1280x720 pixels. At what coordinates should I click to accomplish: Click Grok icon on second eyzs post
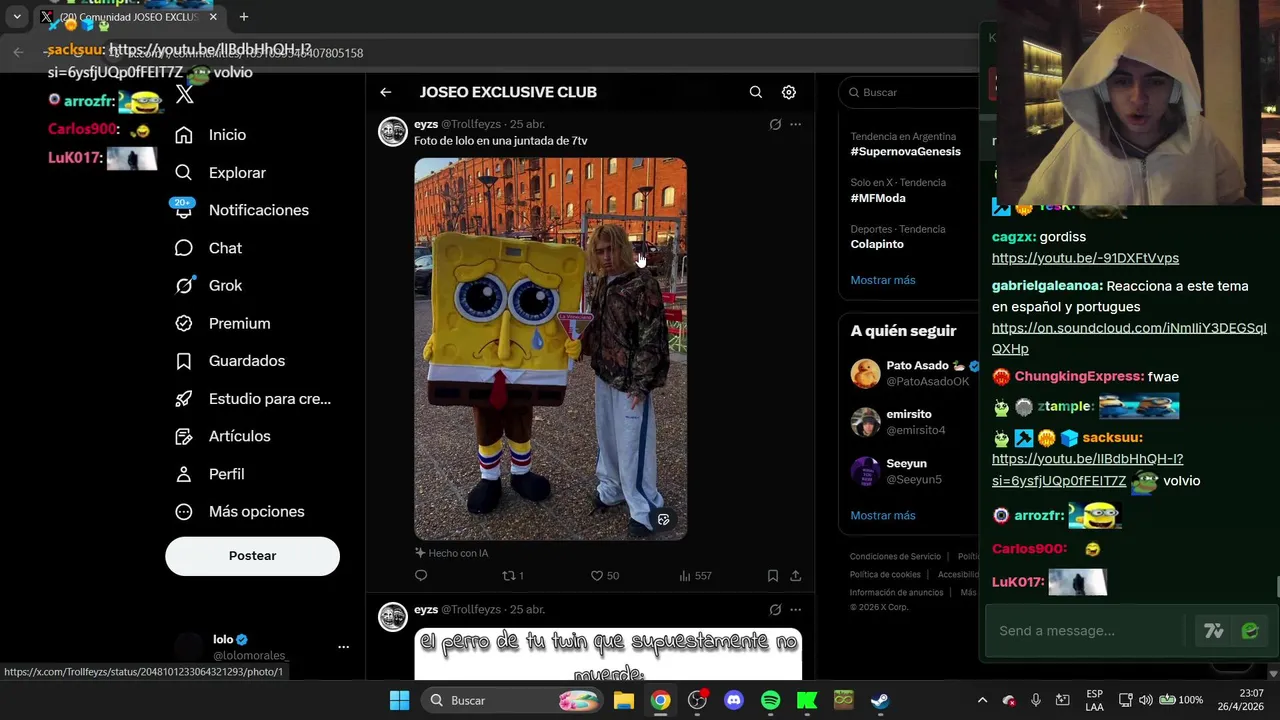tap(775, 610)
